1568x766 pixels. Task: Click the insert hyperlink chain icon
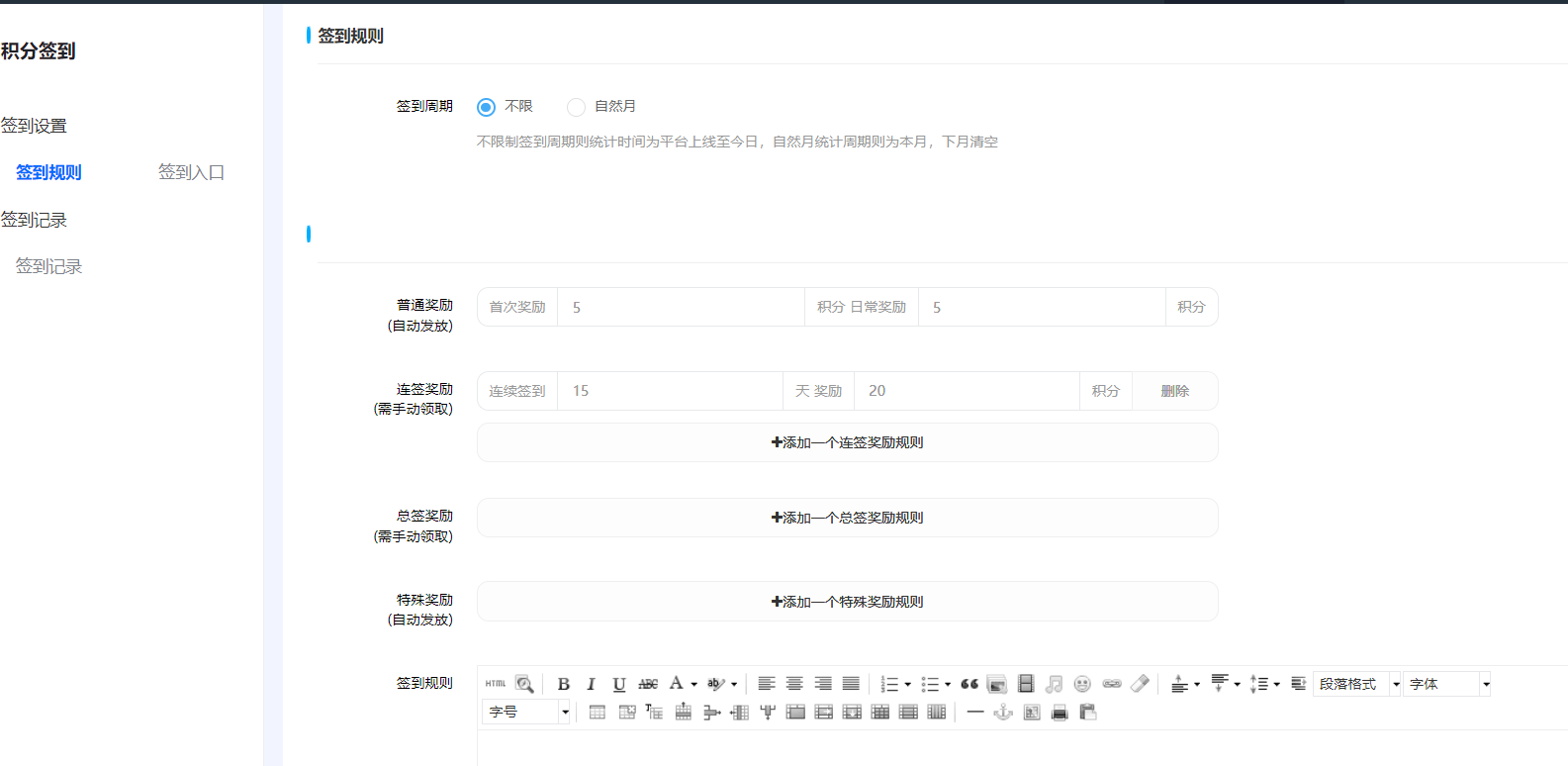tap(1112, 684)
